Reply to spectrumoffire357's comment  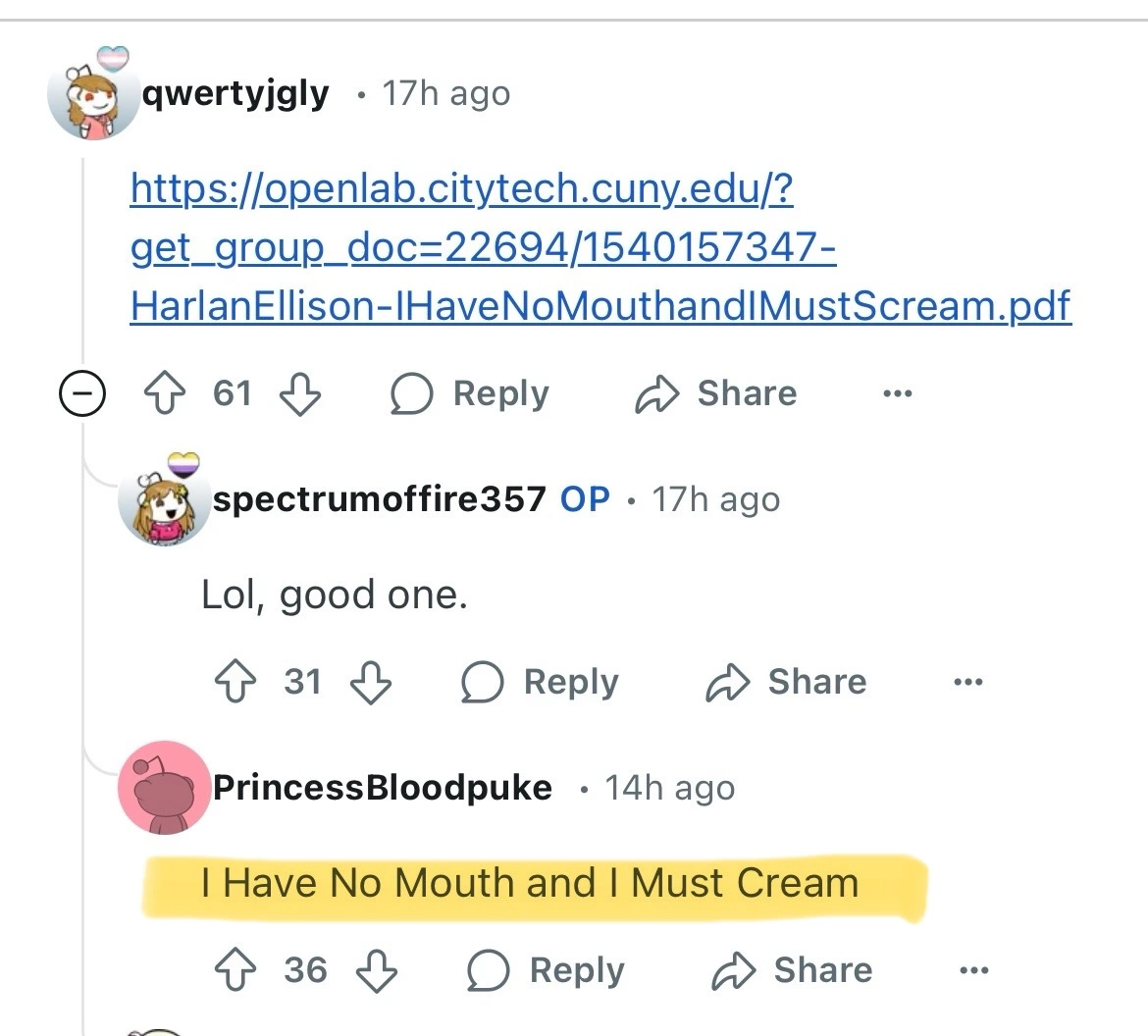coord(541,683)
